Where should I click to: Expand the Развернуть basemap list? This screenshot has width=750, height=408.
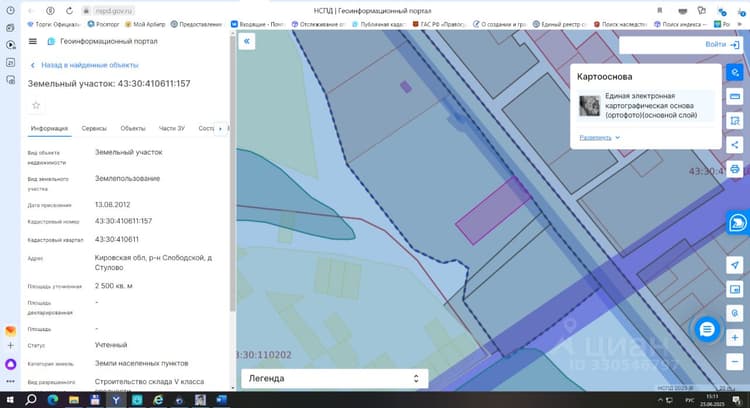pos(599,138)
